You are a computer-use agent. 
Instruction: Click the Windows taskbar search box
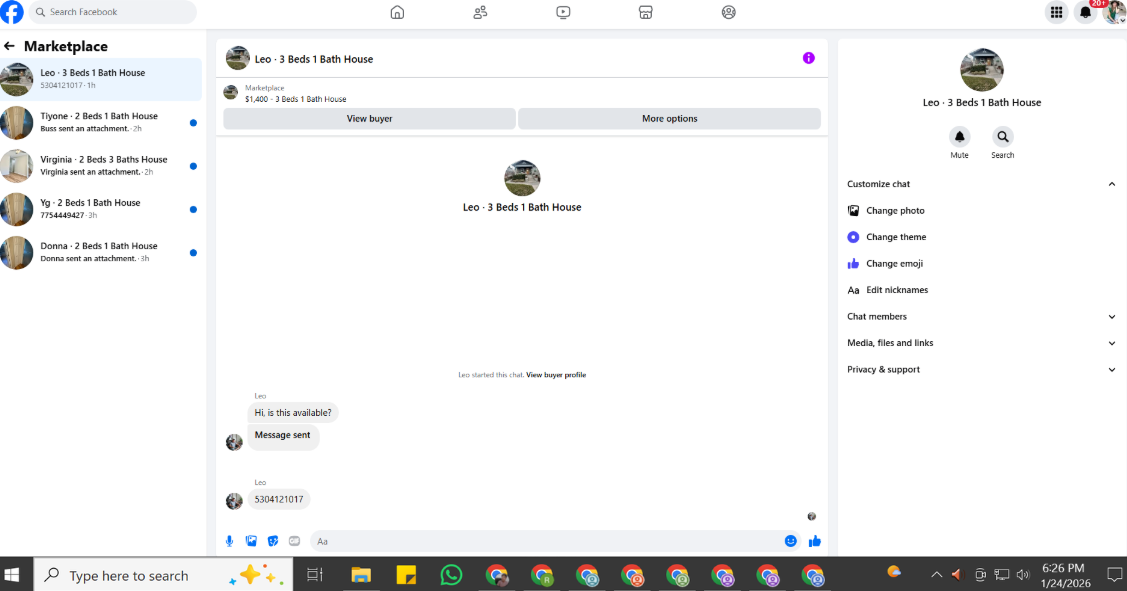(164, 575)
